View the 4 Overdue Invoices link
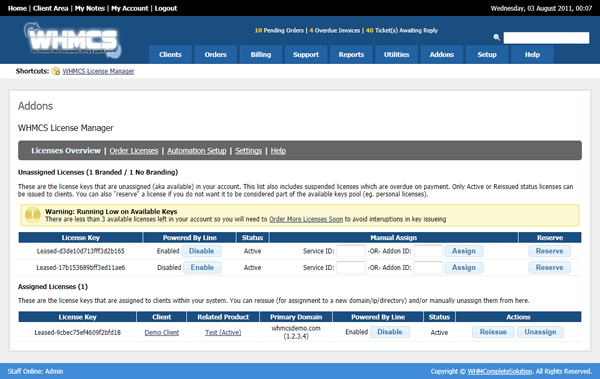600x379 pixels. pyautogui.click(x=334, y=30)
